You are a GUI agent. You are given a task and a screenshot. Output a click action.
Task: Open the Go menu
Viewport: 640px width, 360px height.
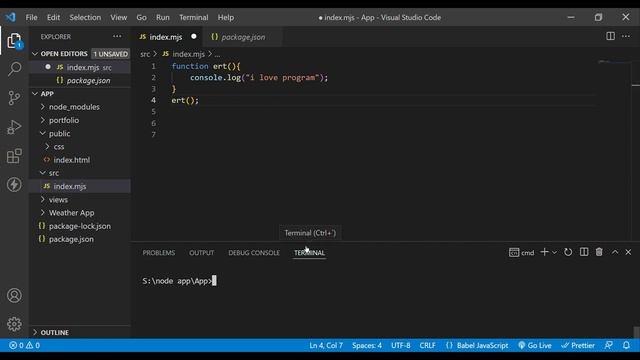[x=141, y=18]
